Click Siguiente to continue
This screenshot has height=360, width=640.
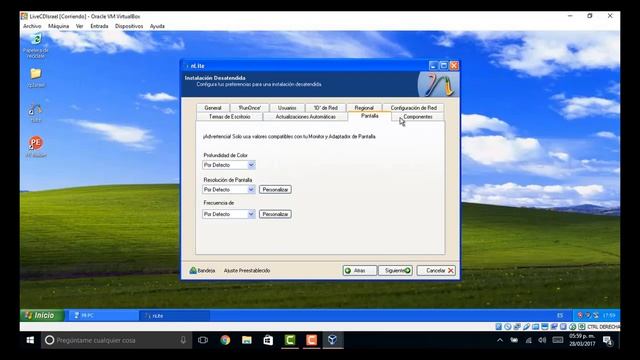[x=395, y=270]
